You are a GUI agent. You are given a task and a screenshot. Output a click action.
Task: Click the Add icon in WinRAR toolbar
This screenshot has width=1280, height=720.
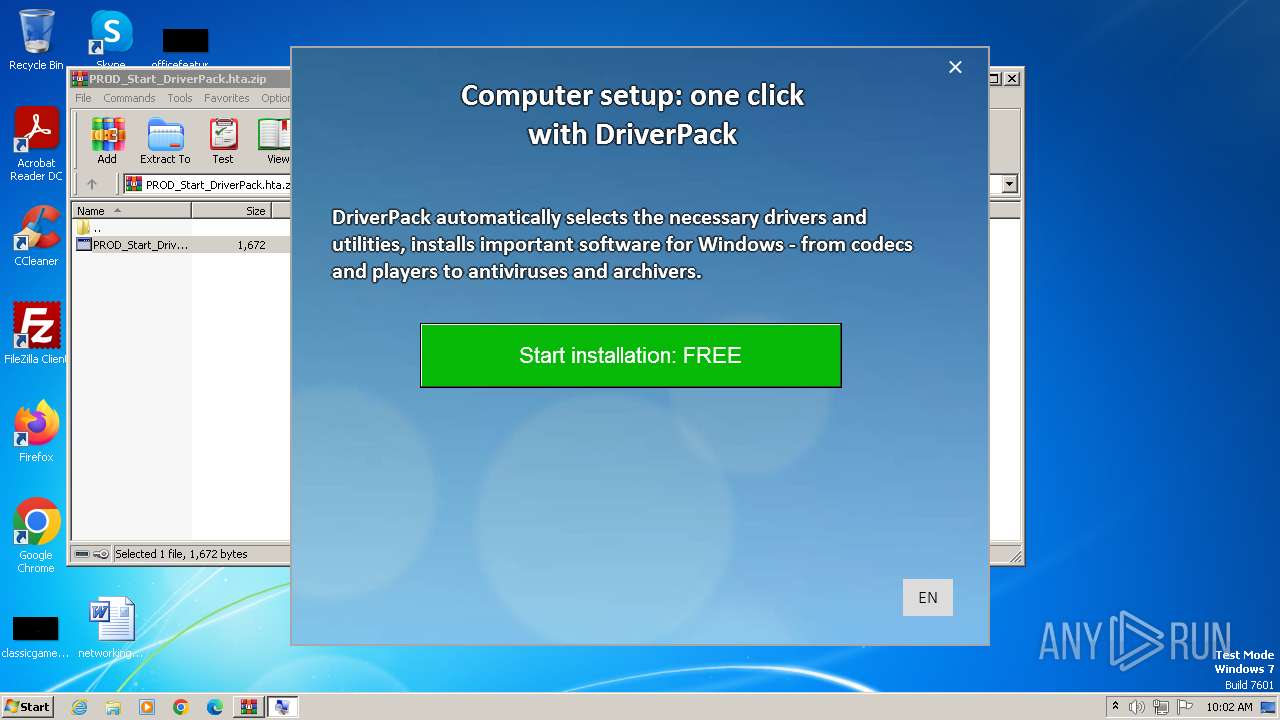pyautogui.click(x=107, y=141)
